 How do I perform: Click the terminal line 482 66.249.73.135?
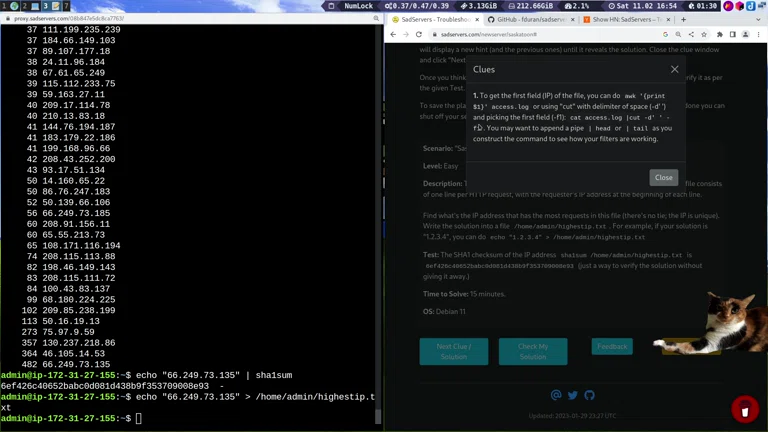[x=68, y=364]
